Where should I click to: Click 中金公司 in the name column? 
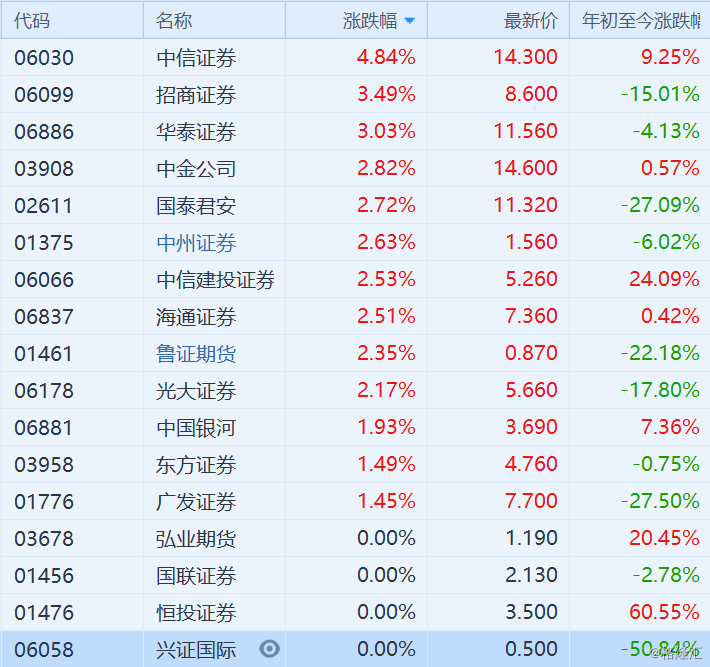(196, 169)
